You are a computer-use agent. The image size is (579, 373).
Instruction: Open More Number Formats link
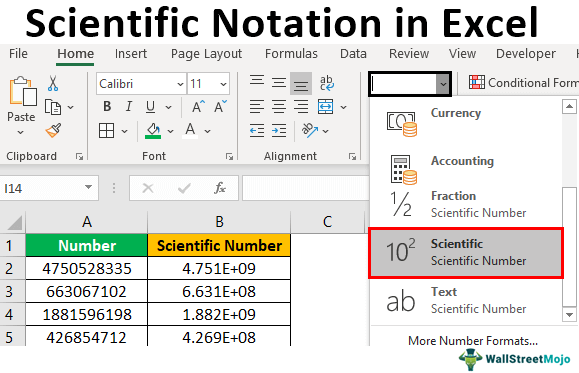(x=473, y=341)
